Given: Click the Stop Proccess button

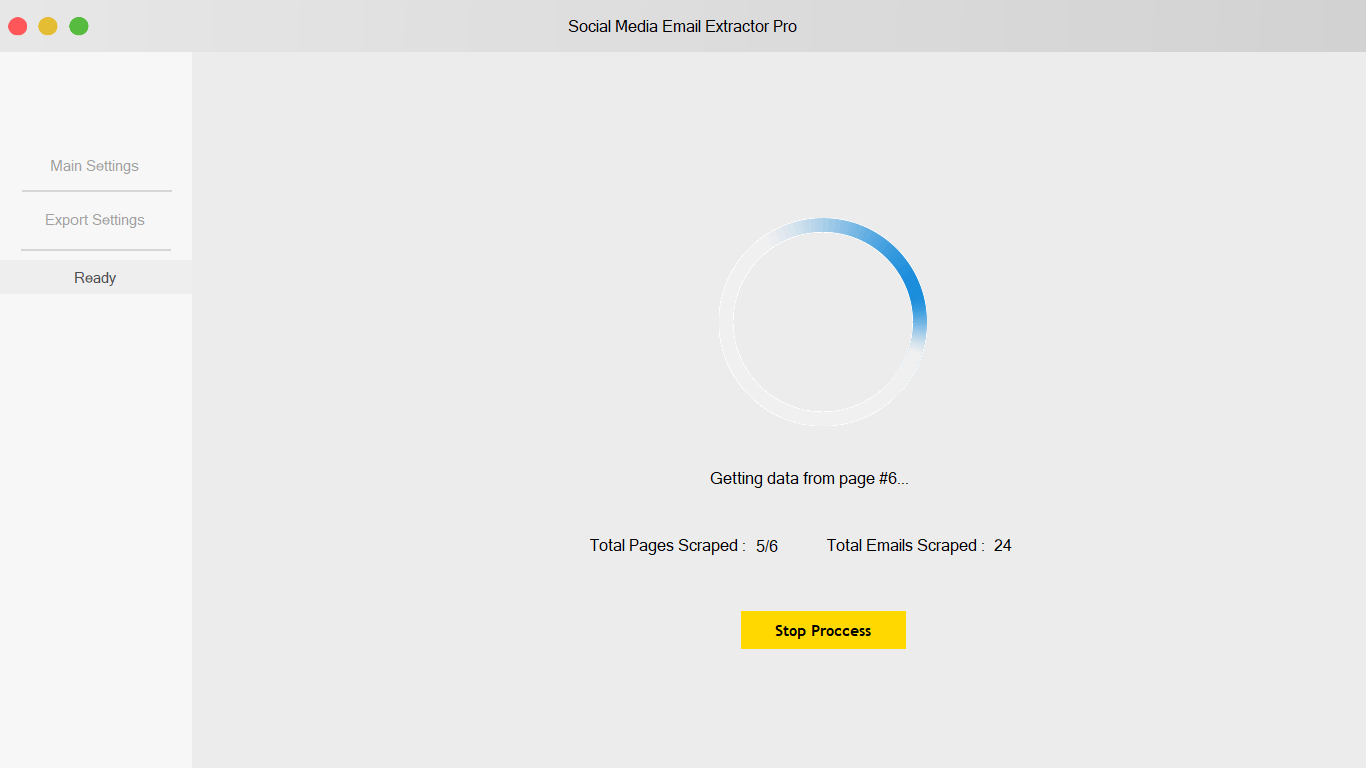Looking at the screenshot, I should [x=823, y=630].
